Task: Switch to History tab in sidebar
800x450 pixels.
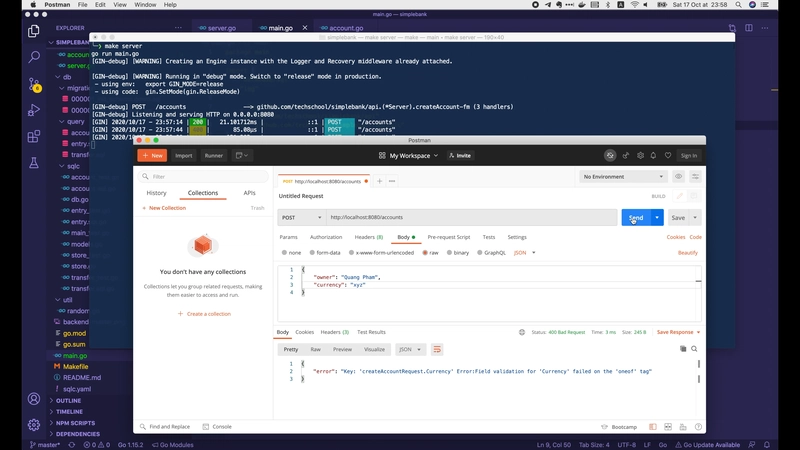Action: click(x=156, y=193)
